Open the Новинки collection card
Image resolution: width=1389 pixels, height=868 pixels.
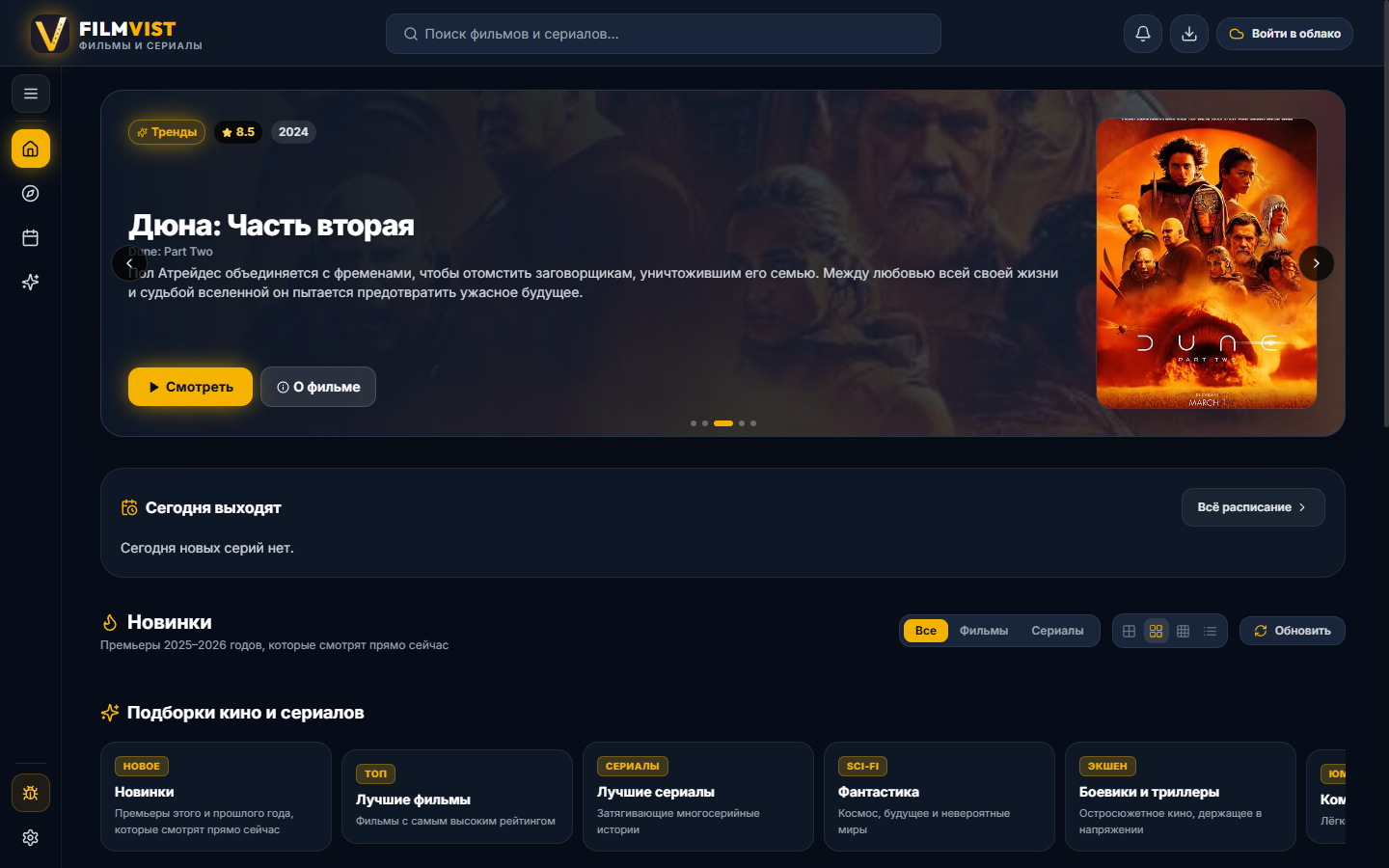pyautogui.click(x=216, y=797)
